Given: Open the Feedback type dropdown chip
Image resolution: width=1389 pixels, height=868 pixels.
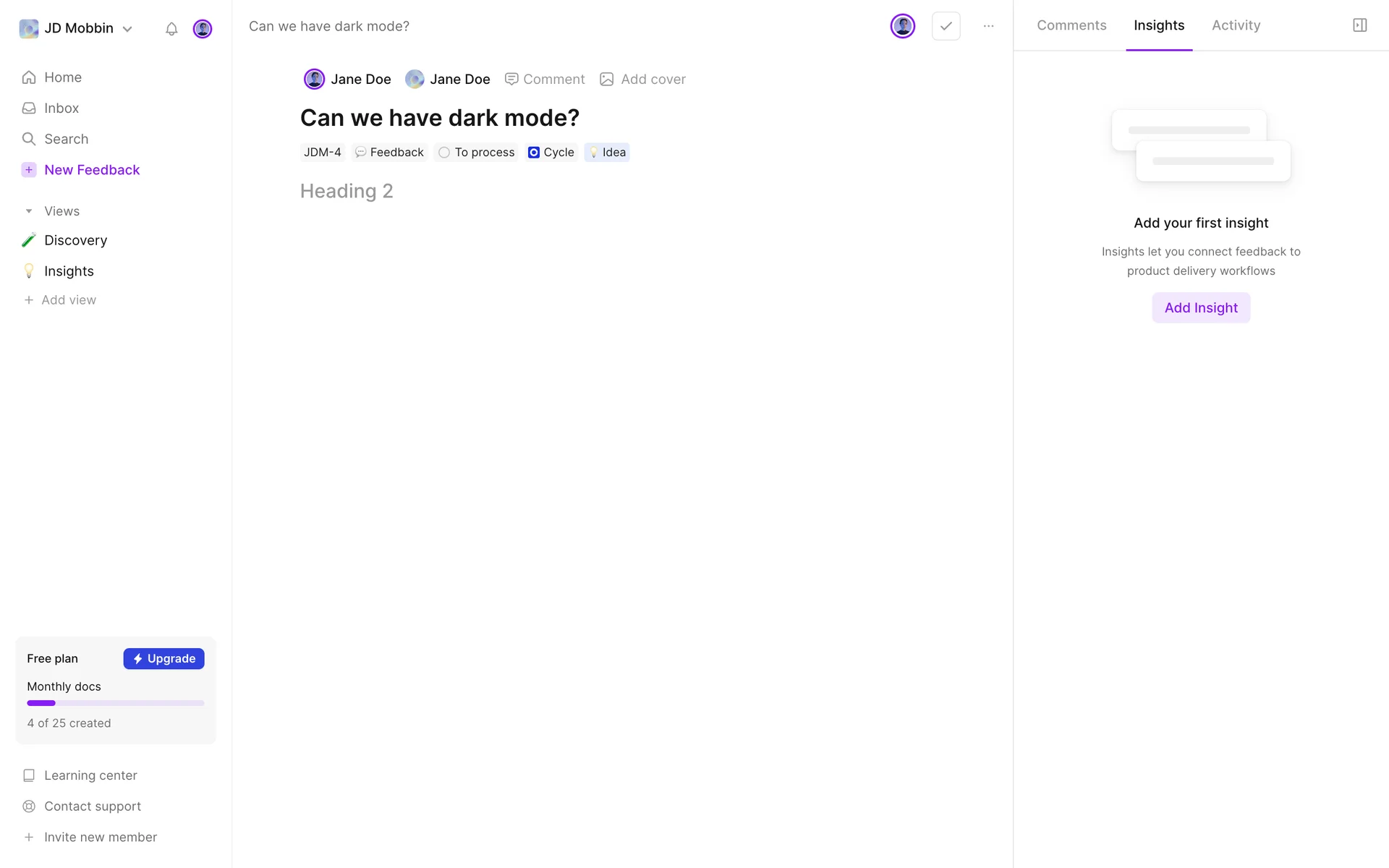Looking at the screenshot, I should pos(390,153).
